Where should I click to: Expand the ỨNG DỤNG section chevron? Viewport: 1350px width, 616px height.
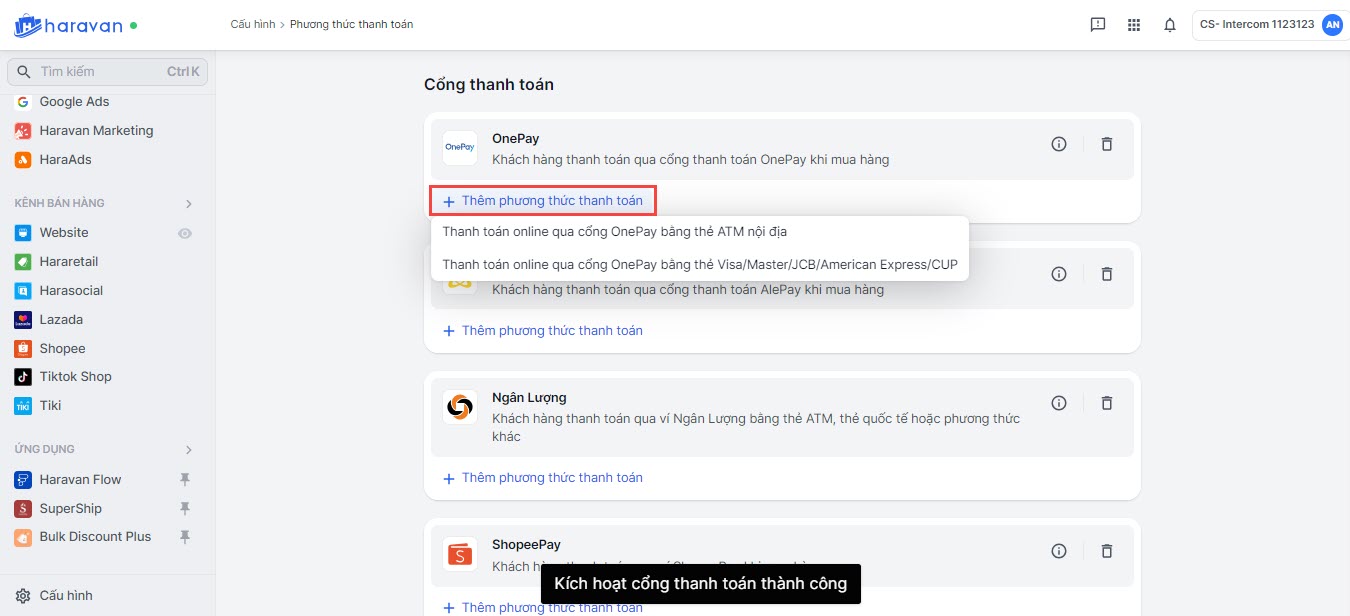[188, 450]
